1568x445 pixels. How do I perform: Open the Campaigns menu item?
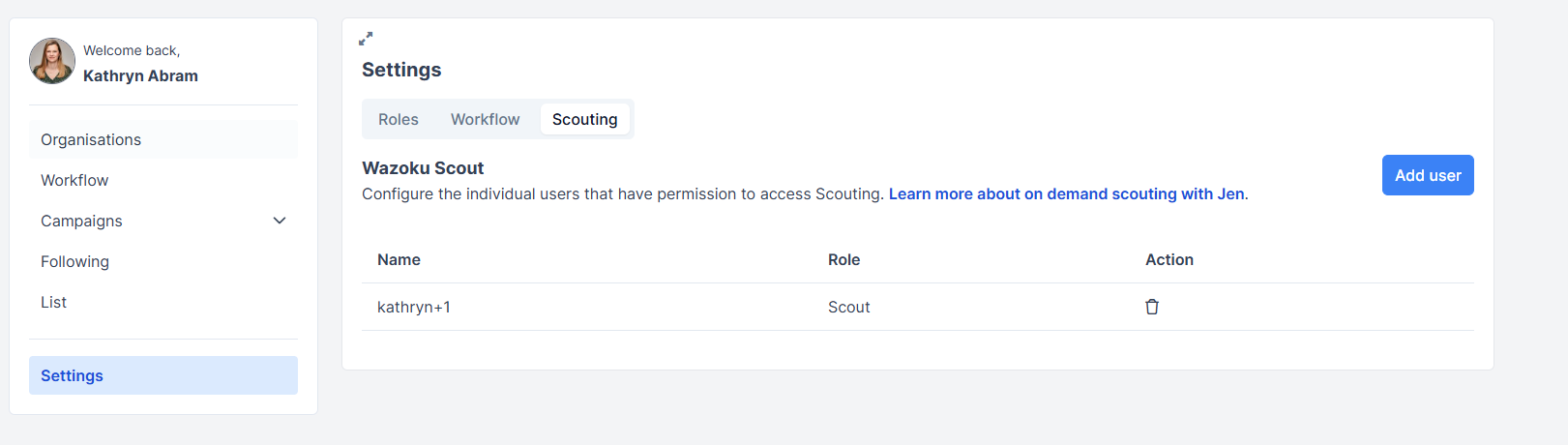(x=163, y=221)
